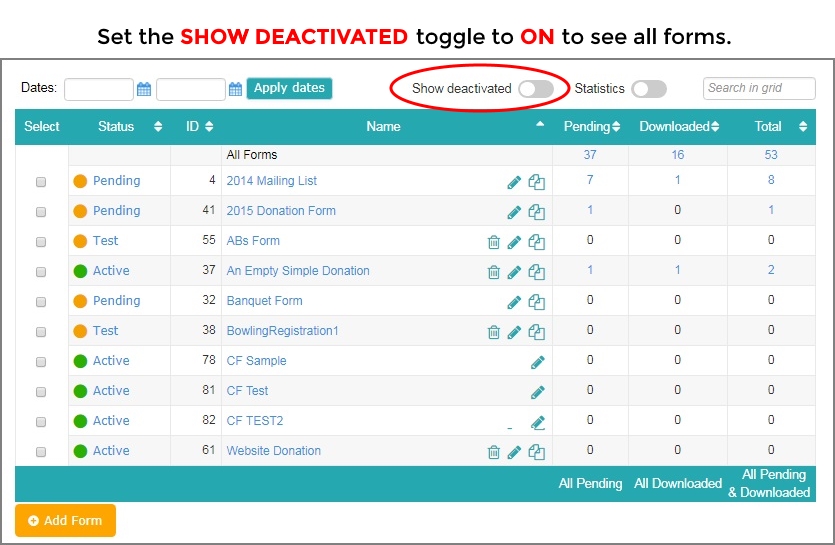Viewport: 835px width, 545px height.
Task: Enable the Statistics toggle
Action: [x=649, y=89]
